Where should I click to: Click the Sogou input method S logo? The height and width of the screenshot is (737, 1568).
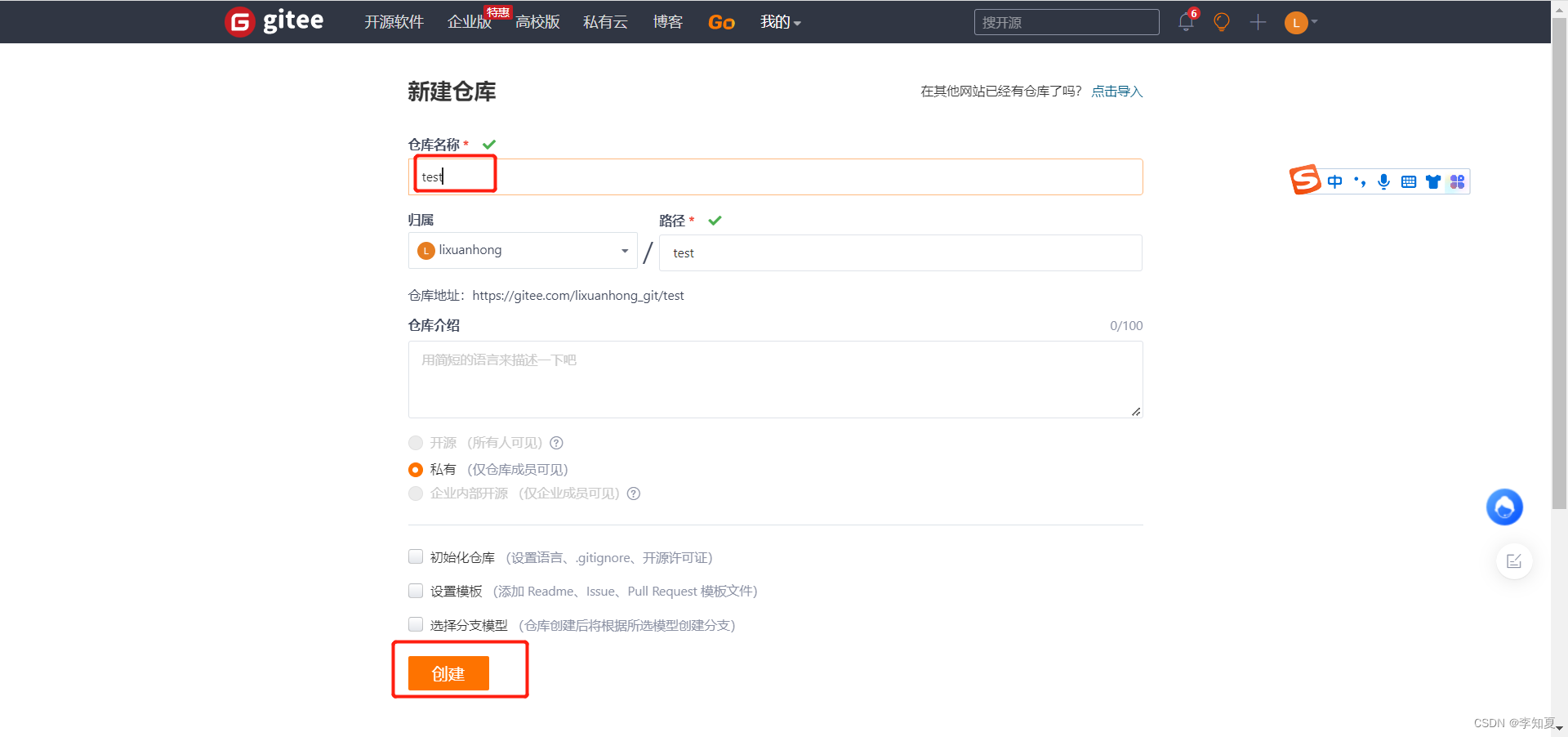[1305, 180]
